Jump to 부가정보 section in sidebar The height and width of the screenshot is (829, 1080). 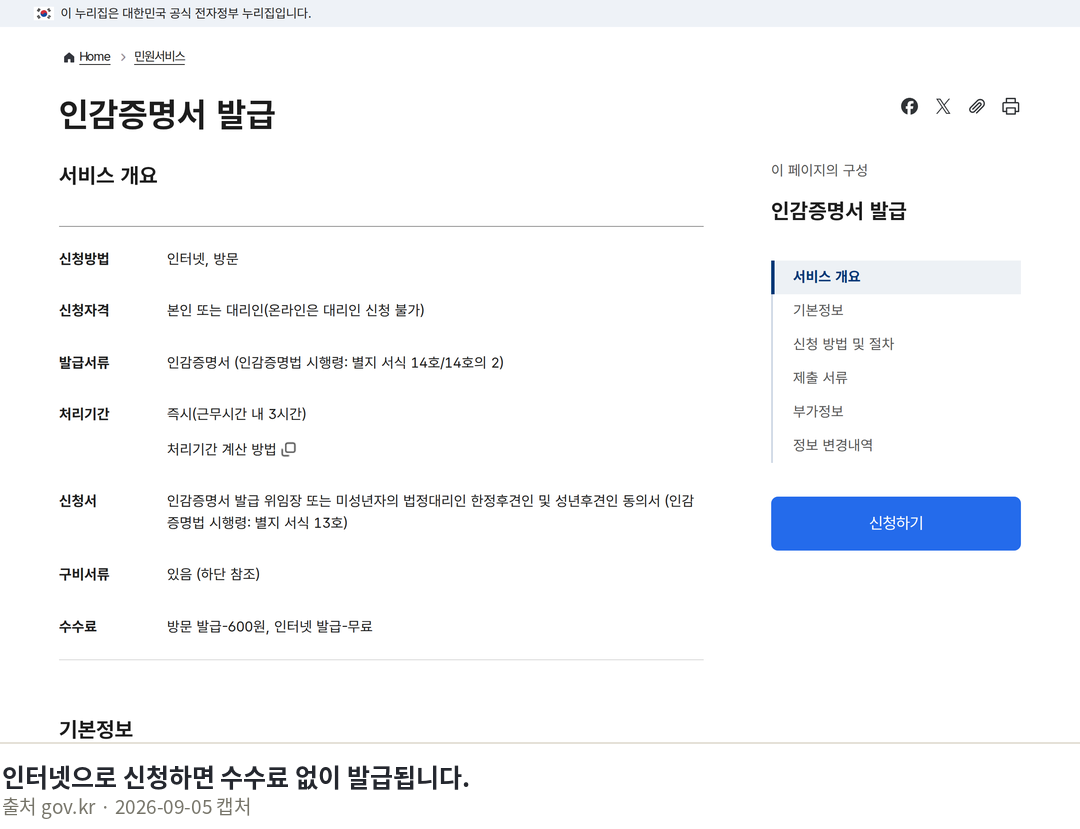[x=818, y=412]
